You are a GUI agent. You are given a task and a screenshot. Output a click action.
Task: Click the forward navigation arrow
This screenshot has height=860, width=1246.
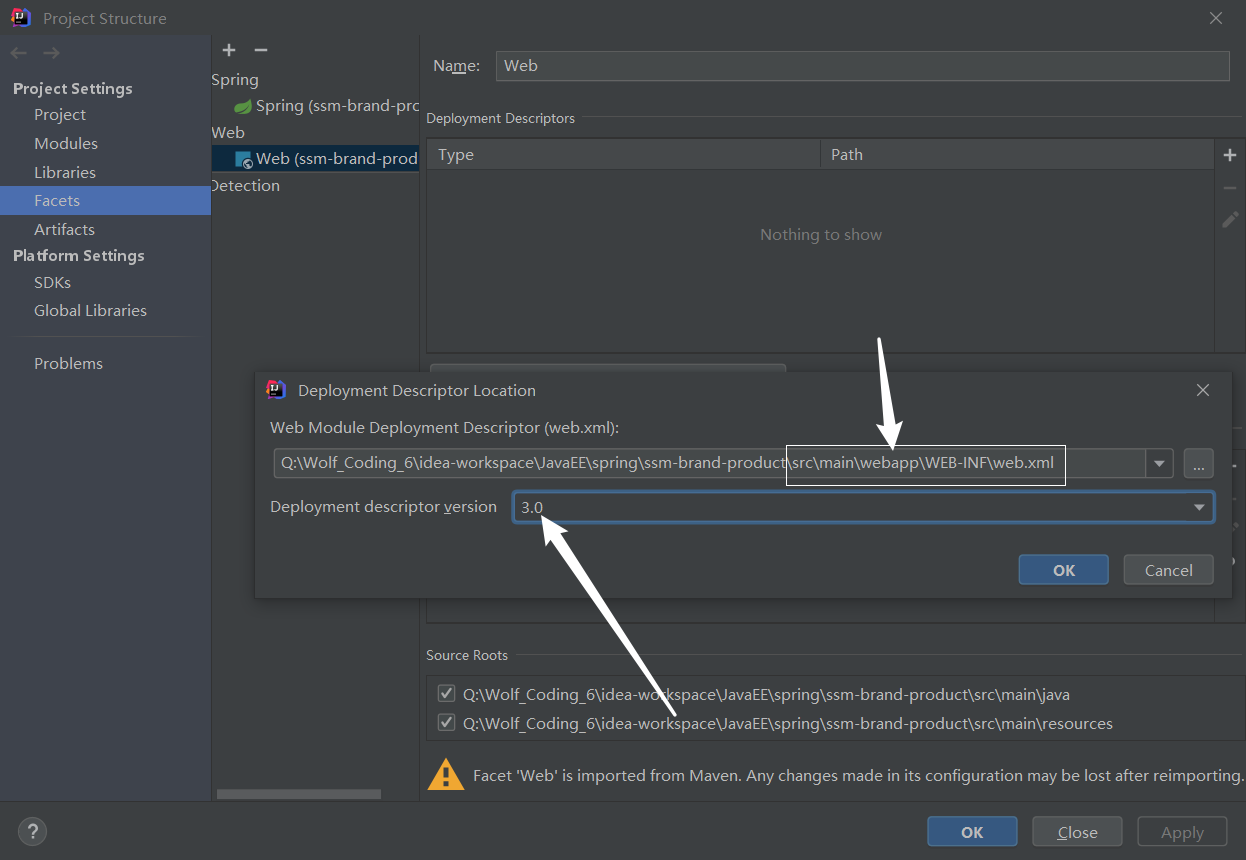(51, 53)
